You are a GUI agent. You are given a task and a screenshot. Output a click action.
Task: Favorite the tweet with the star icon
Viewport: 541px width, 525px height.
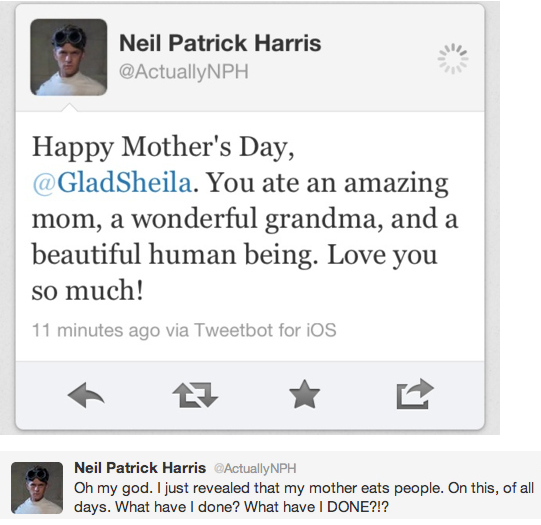305,394
